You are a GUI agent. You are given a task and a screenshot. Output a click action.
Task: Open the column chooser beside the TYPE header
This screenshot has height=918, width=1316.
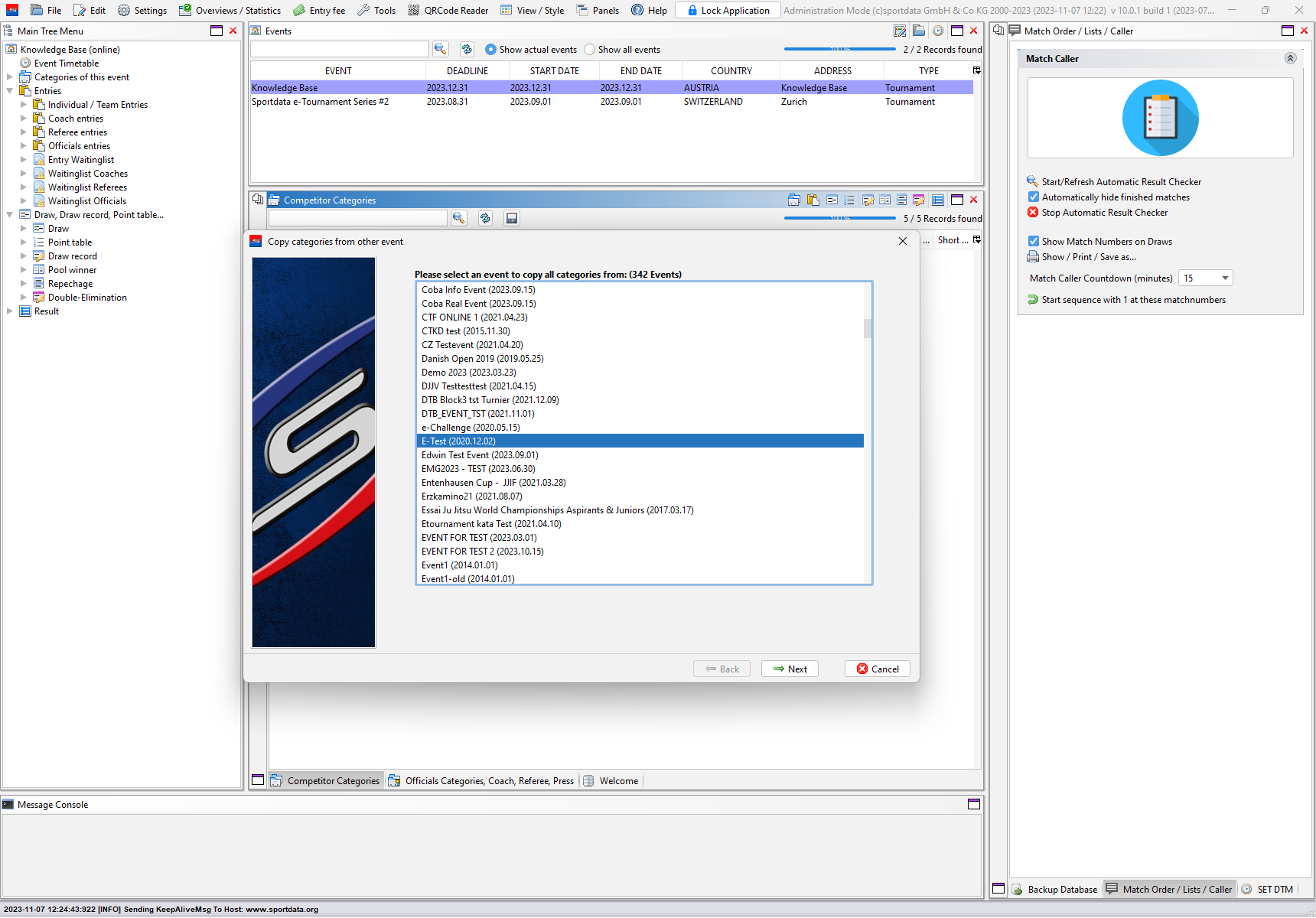[977, 70]
